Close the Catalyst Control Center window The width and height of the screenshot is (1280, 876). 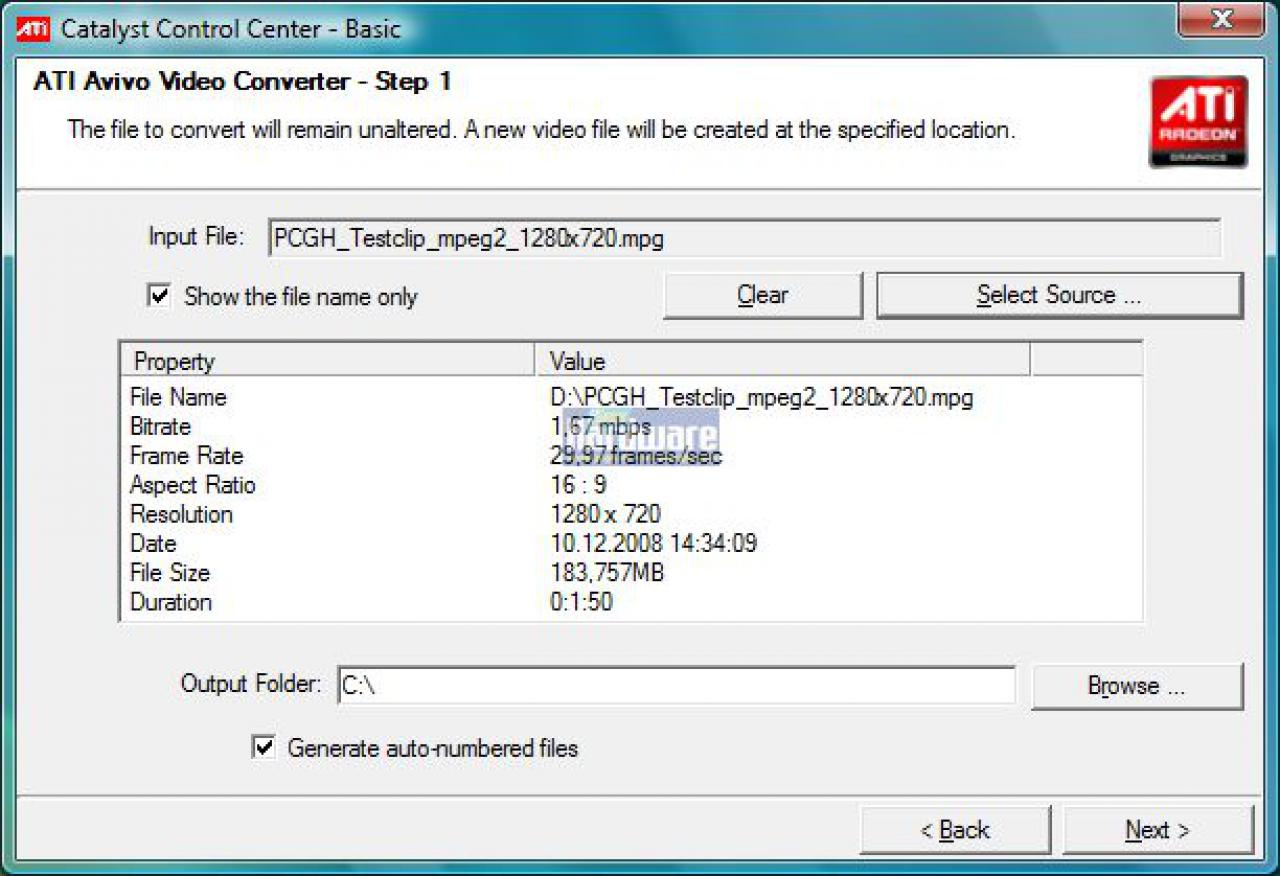tap(1221, 19)
